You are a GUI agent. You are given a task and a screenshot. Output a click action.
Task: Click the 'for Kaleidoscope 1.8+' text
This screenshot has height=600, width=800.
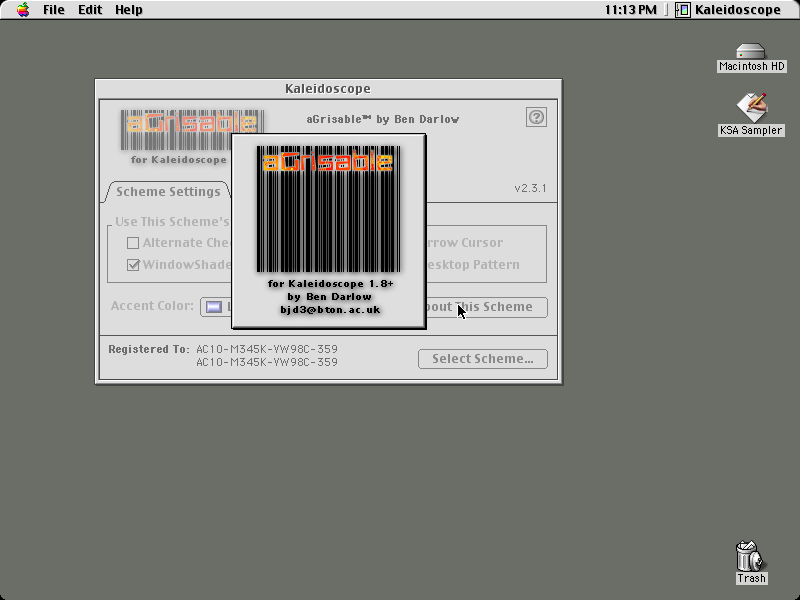[x=331, y=284]
